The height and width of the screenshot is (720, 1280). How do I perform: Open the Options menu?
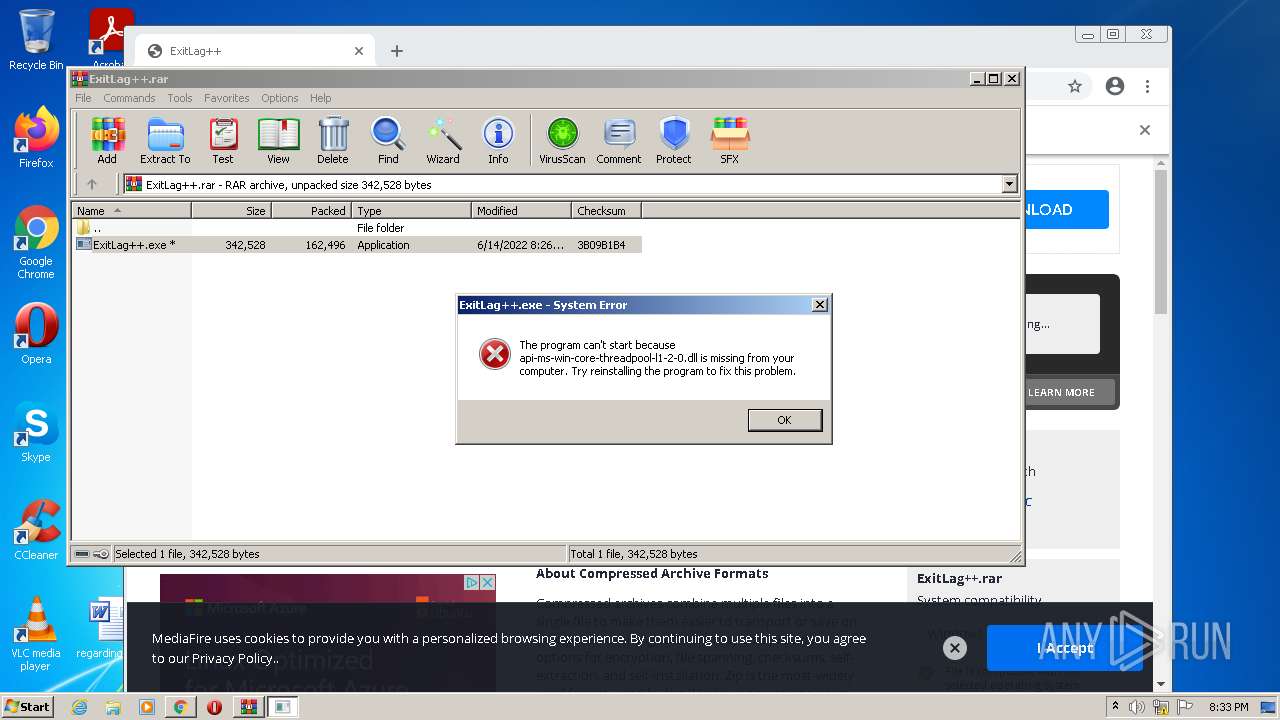coord(280,98)
